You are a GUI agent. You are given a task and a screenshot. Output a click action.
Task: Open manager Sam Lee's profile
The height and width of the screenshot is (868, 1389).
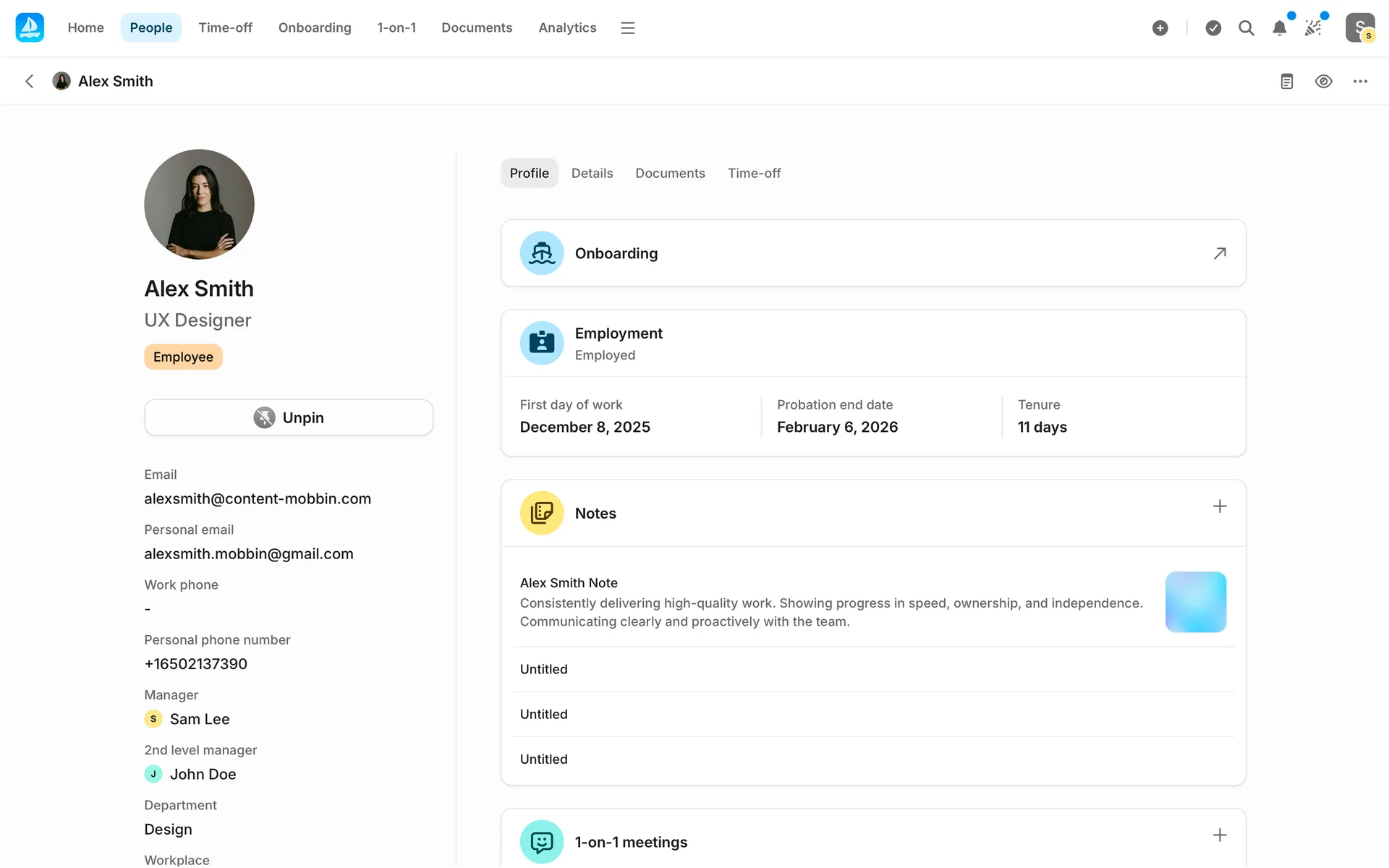pyautogui.click(x=199, y=719)
